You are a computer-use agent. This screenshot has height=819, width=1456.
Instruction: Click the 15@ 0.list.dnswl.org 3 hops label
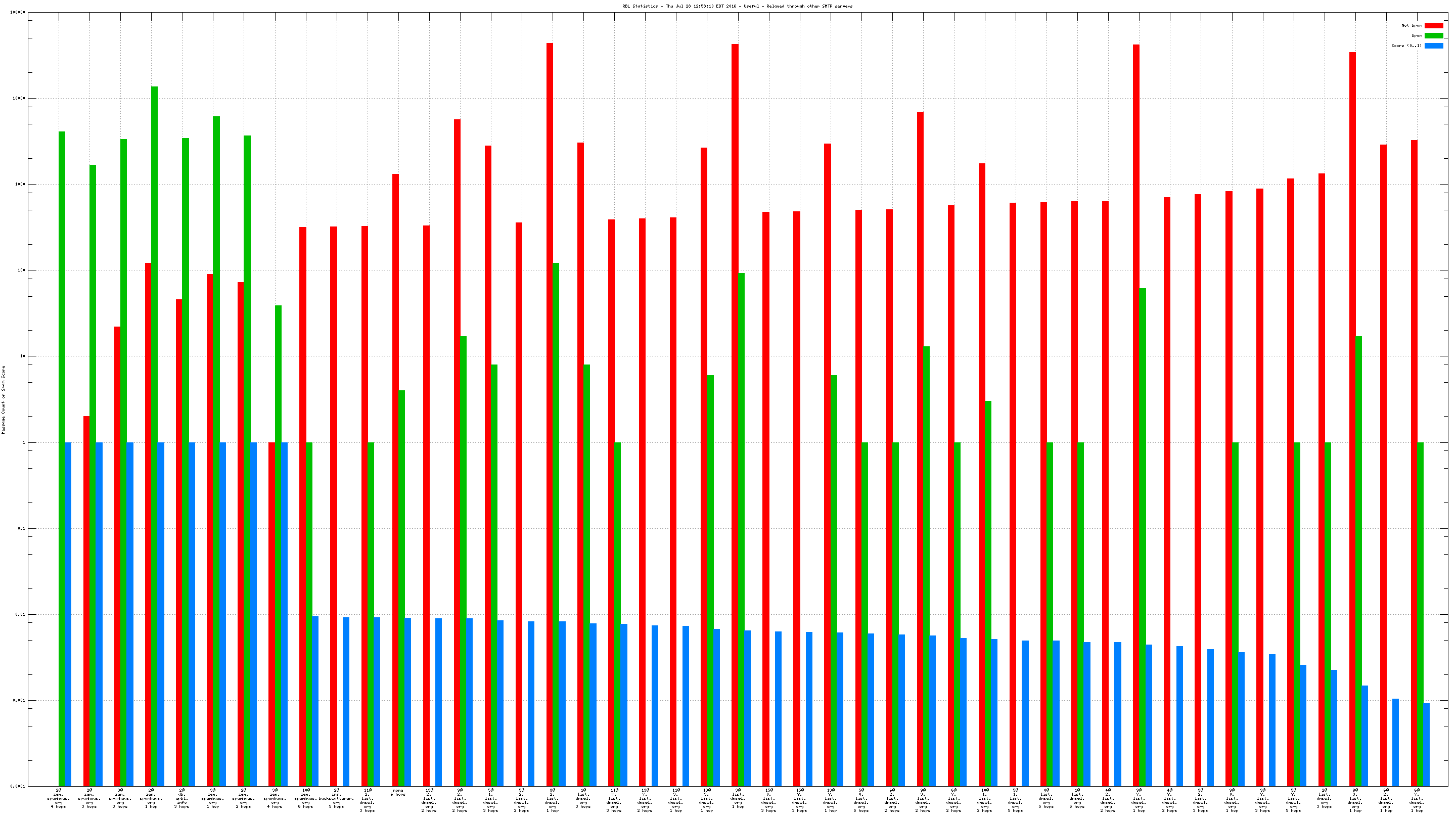click(768, 800)
